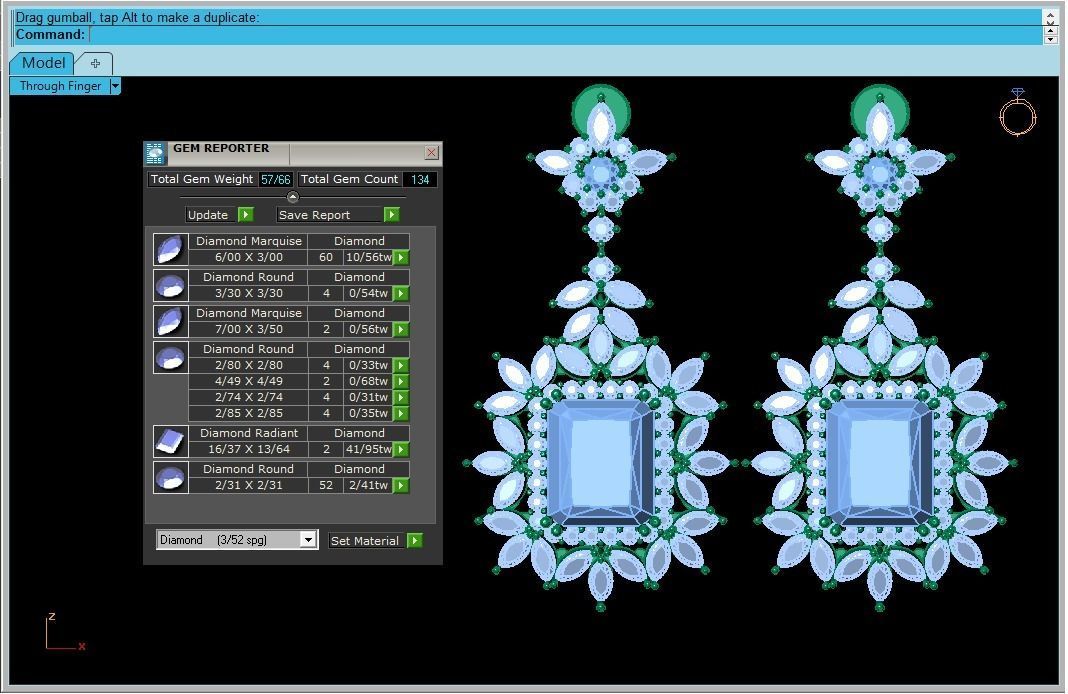
Task: Click the green arrow beside Save Report
Action: [x=391, y=215]
